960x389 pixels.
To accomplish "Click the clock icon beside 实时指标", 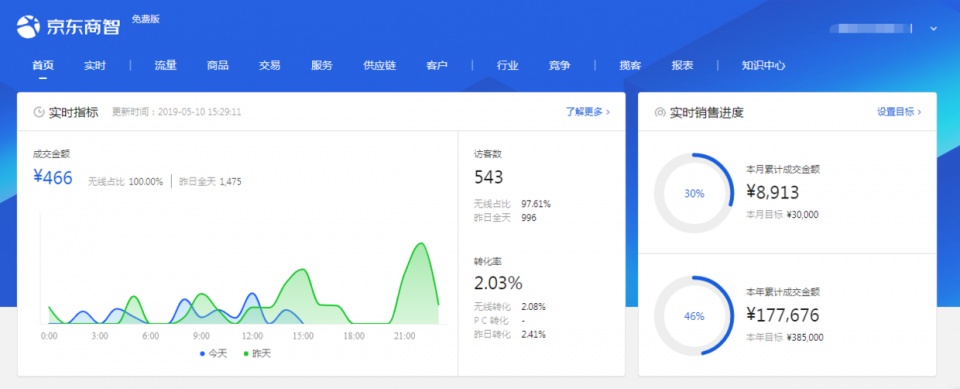I will click(39, 112).
